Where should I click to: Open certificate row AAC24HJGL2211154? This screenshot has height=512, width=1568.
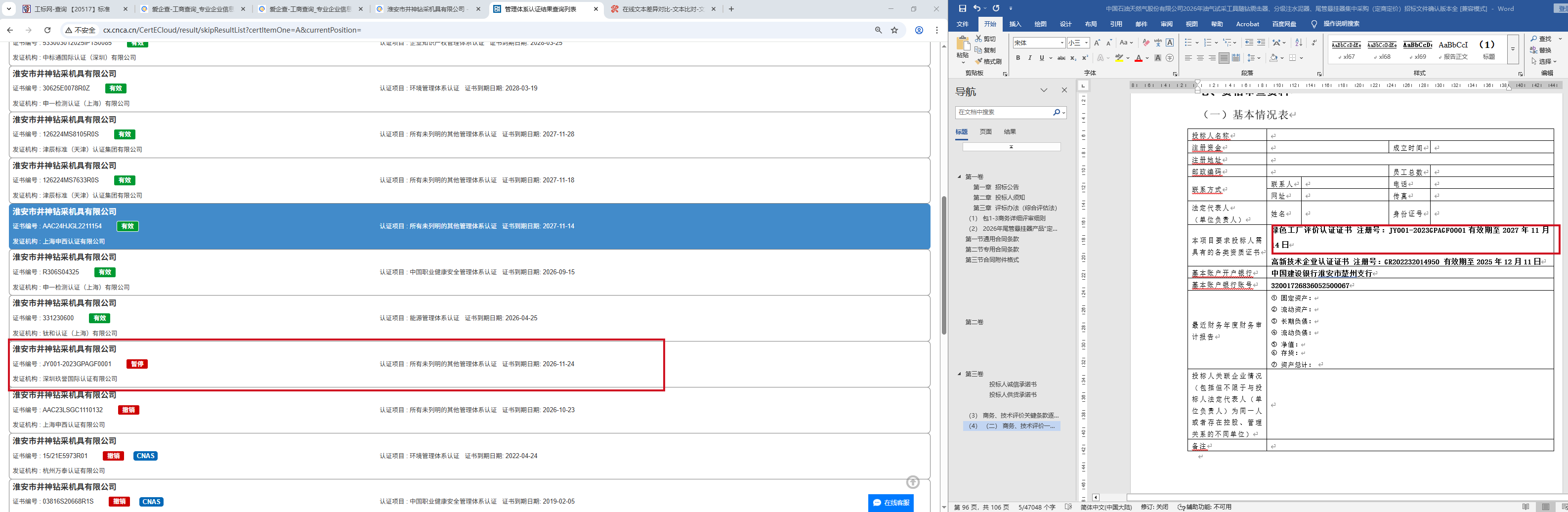[469, 226]
